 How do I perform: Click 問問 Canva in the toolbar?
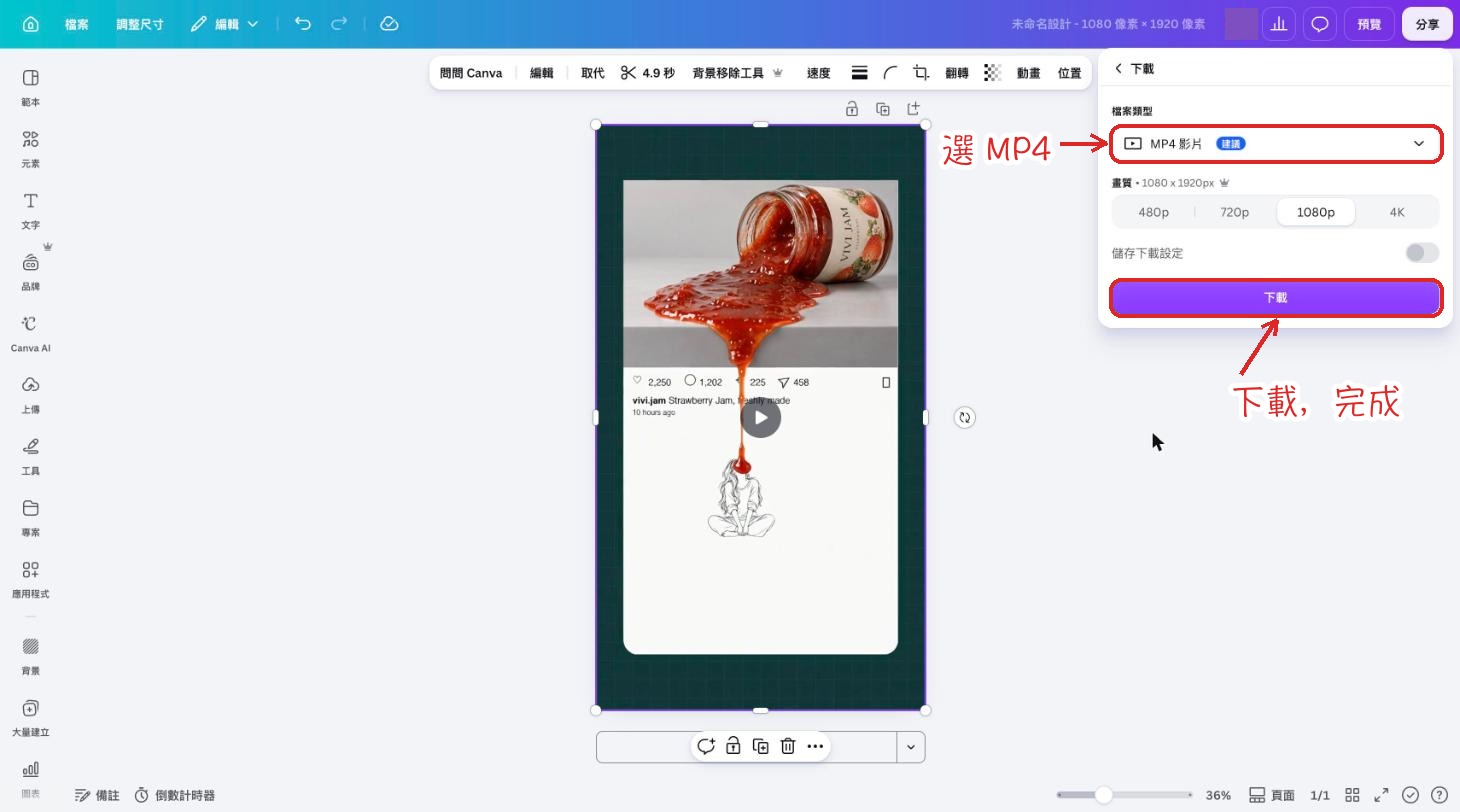point(471,73)
